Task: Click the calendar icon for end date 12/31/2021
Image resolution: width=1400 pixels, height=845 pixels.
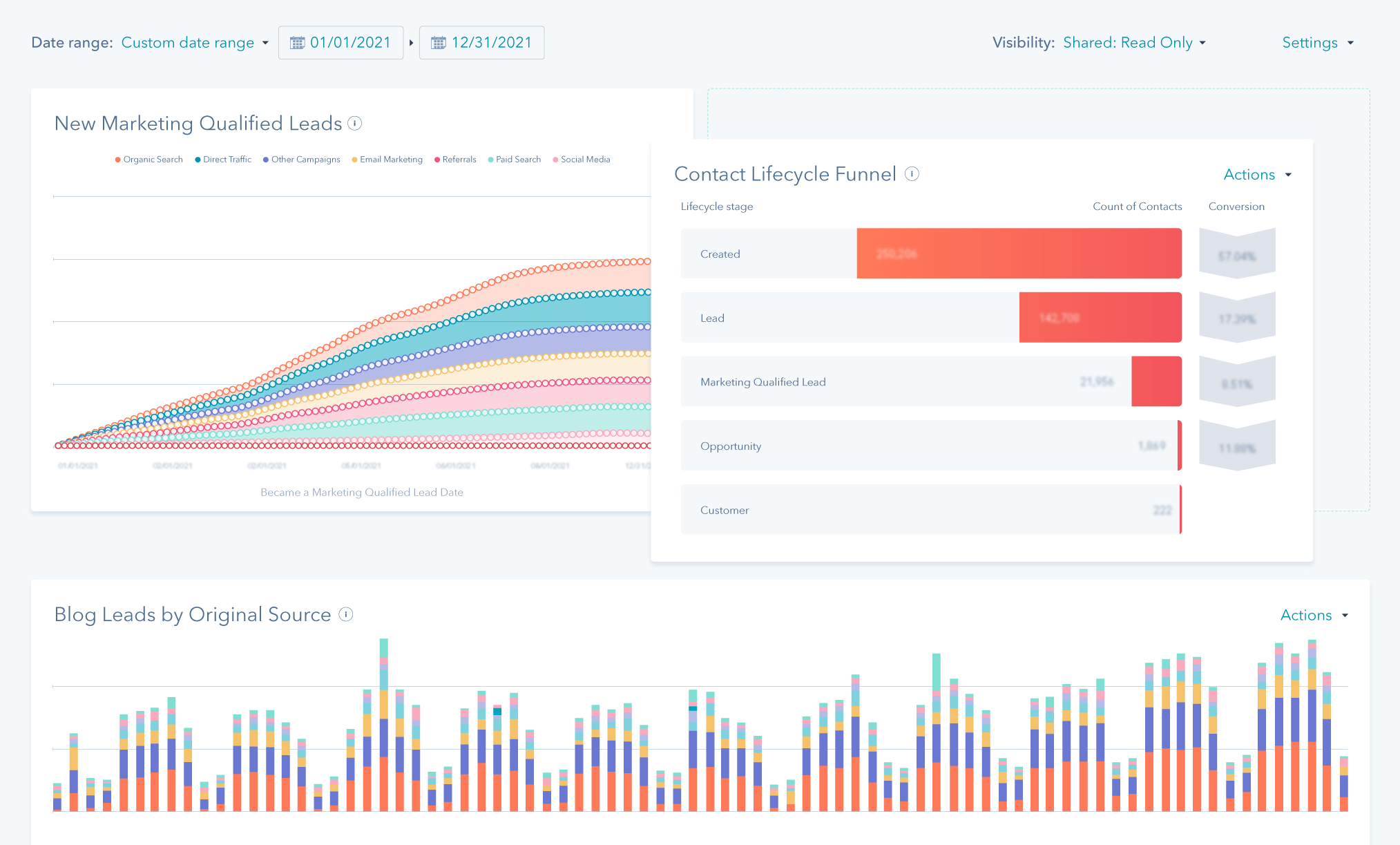Action: tap(439, 43)
